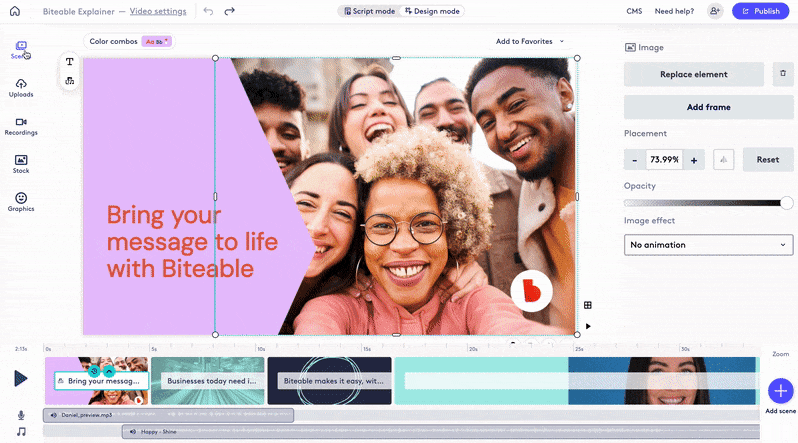Viewport: 798px width, 443px height.
Task: Delete element with the trash icon
Action: pos(783,74)
